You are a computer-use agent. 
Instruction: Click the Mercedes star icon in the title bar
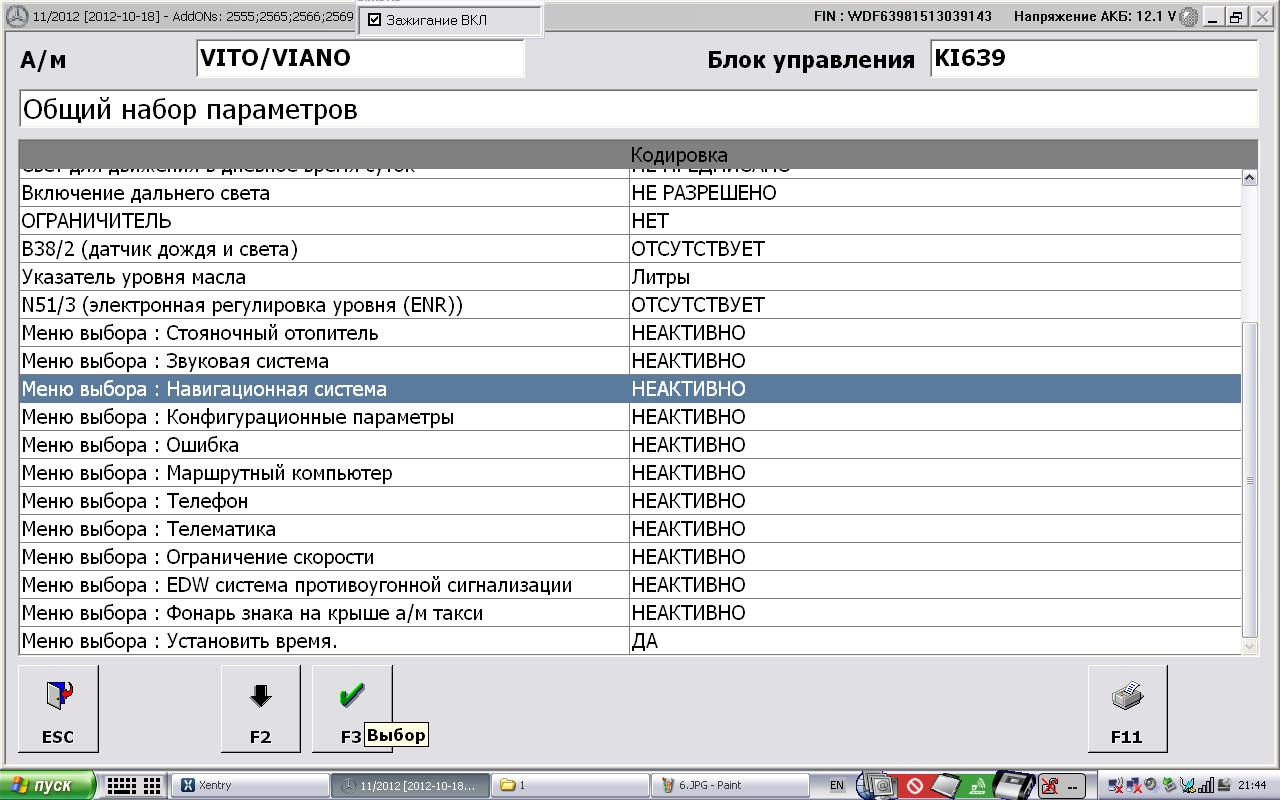click(x=17, y=16)
